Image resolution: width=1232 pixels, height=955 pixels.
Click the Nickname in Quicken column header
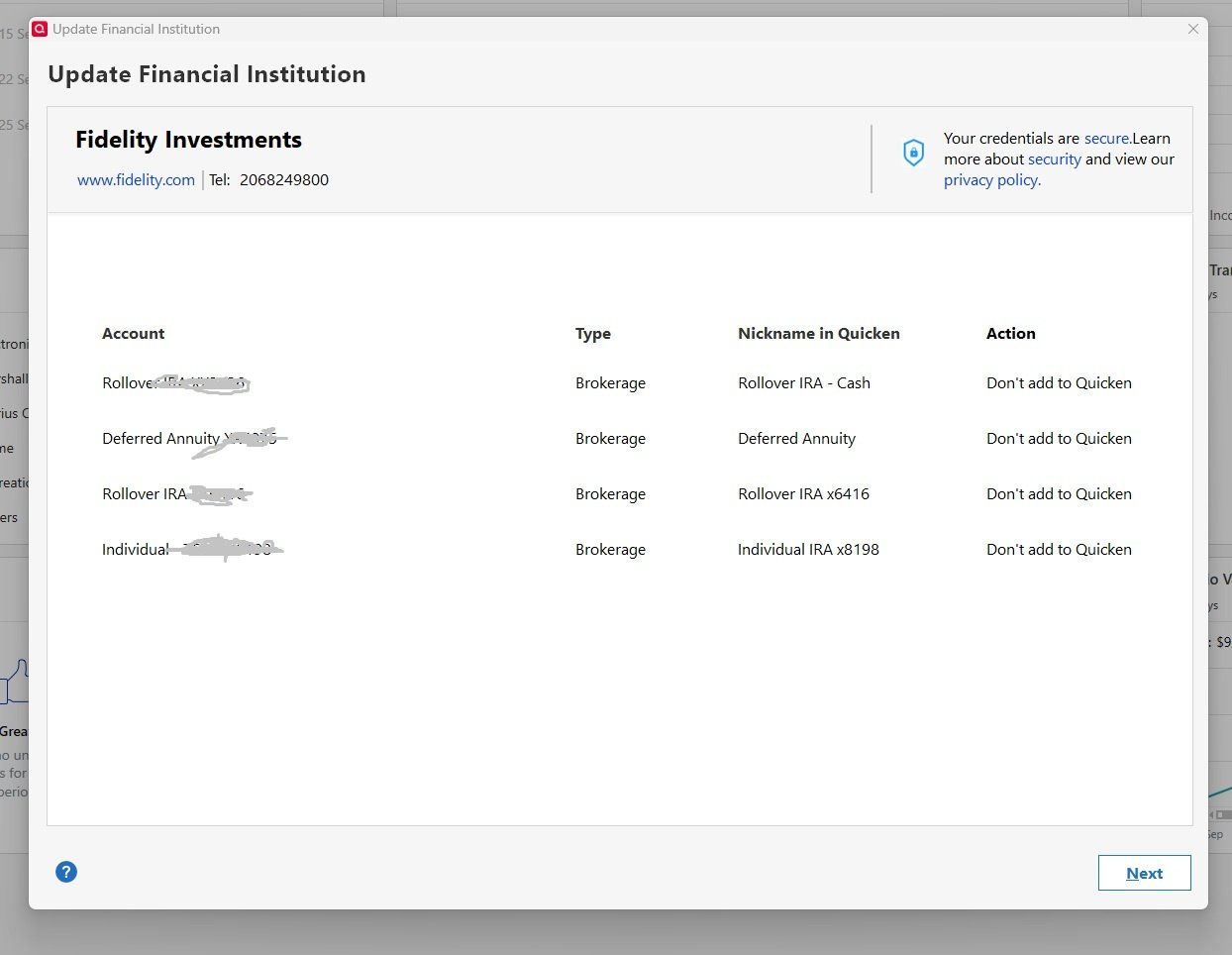818,334
